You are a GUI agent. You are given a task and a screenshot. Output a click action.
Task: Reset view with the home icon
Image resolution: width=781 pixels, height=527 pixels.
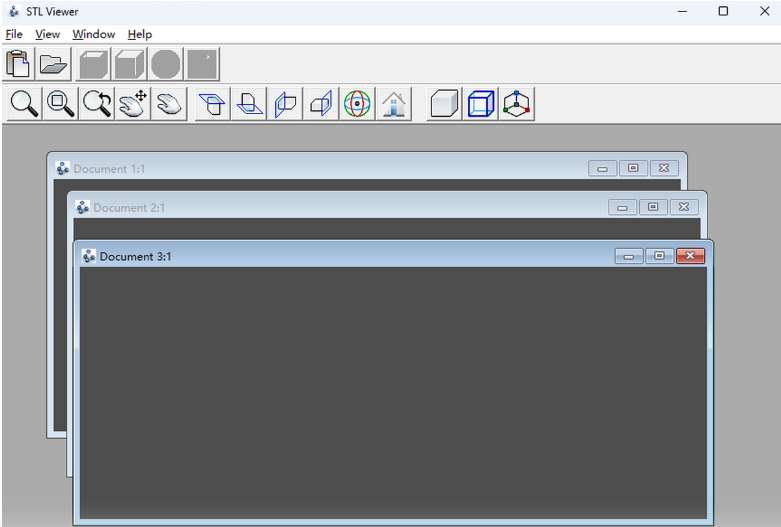coord(393,103)
